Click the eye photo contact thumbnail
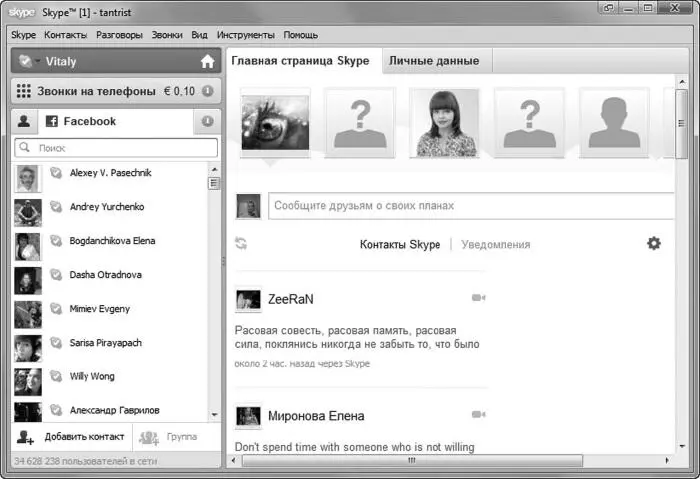700x479 pixels. (275, 123)
